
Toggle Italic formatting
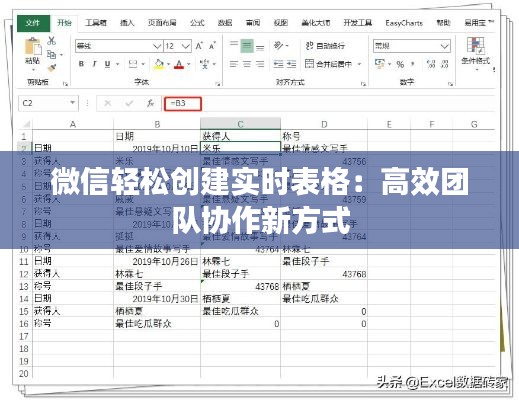pos(94,64)
